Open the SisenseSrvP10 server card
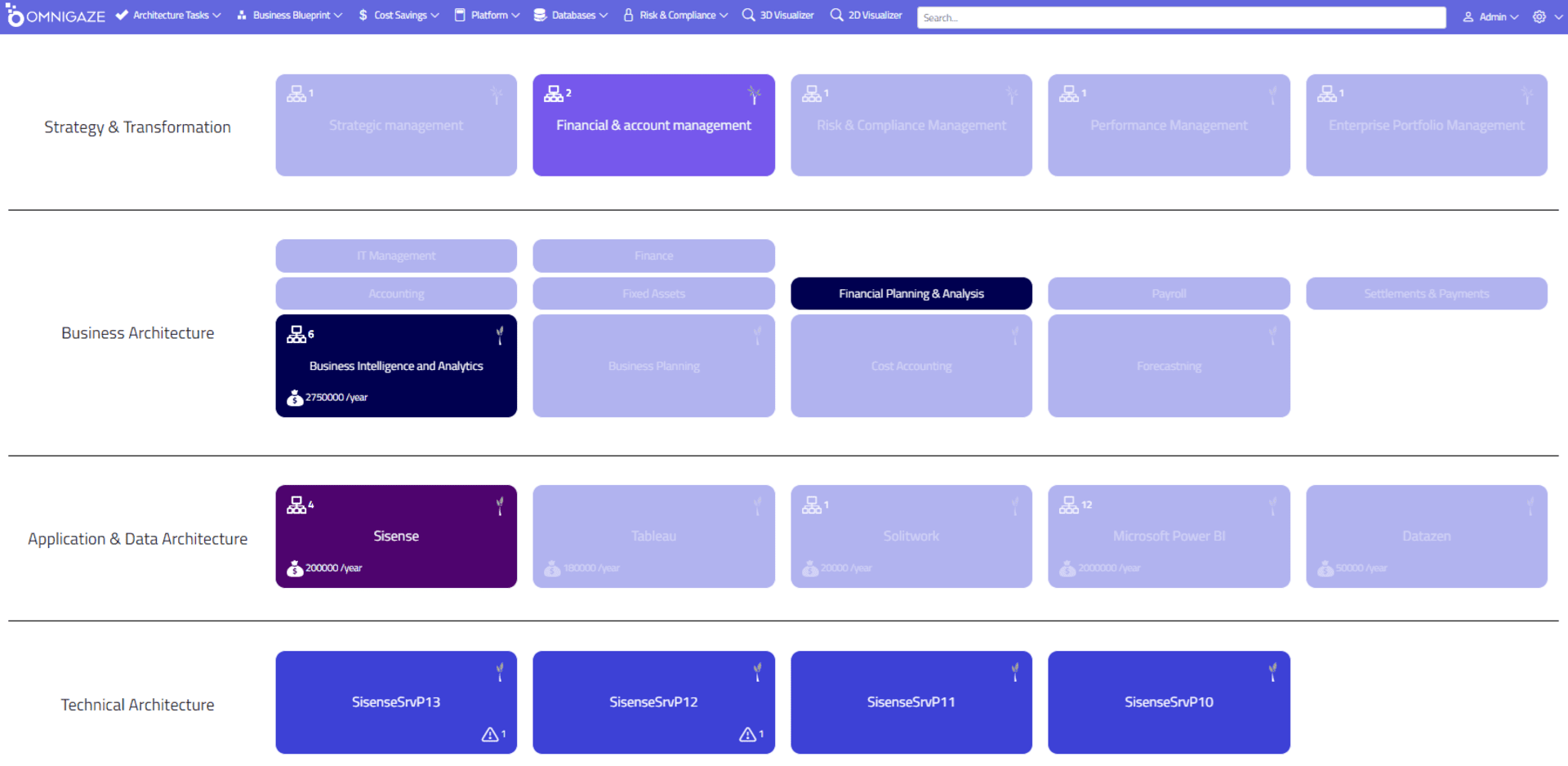This screenshot has height=766, width=1568. tap(1169, 702)
